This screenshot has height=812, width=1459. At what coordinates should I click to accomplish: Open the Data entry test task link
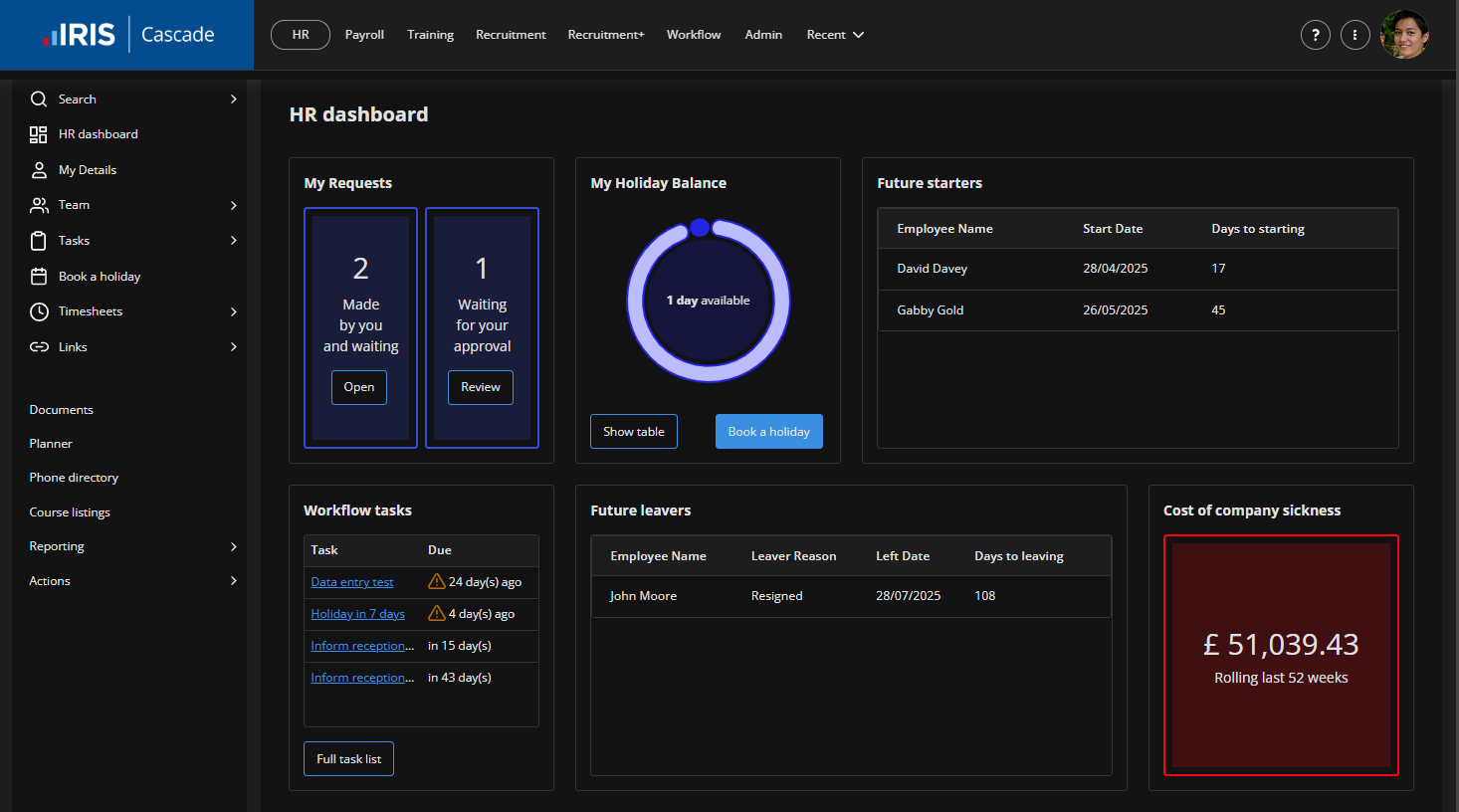coord(351,582)
